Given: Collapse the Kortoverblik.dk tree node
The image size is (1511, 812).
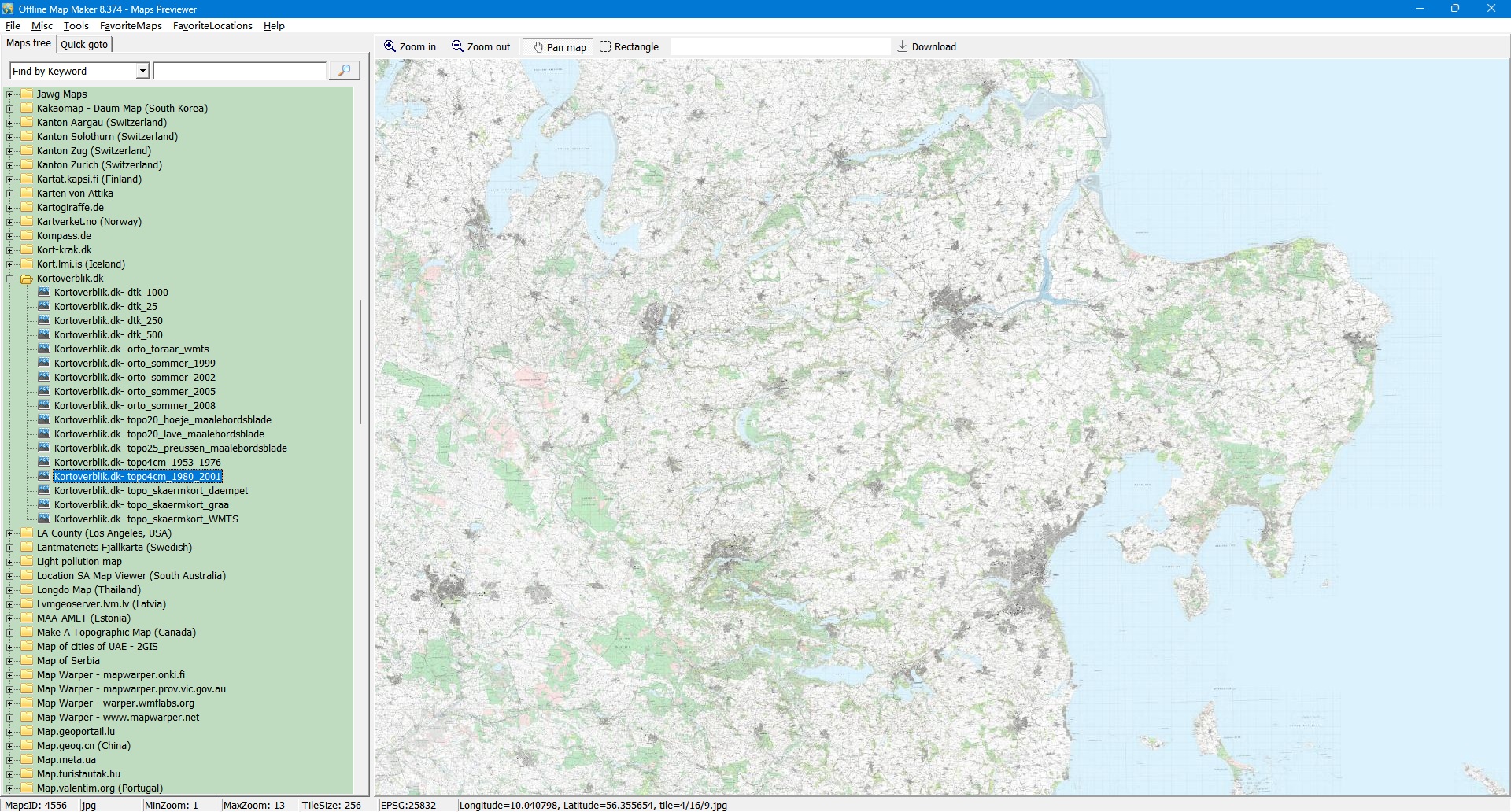Looking at the screenshot, I should pos(10,279).
